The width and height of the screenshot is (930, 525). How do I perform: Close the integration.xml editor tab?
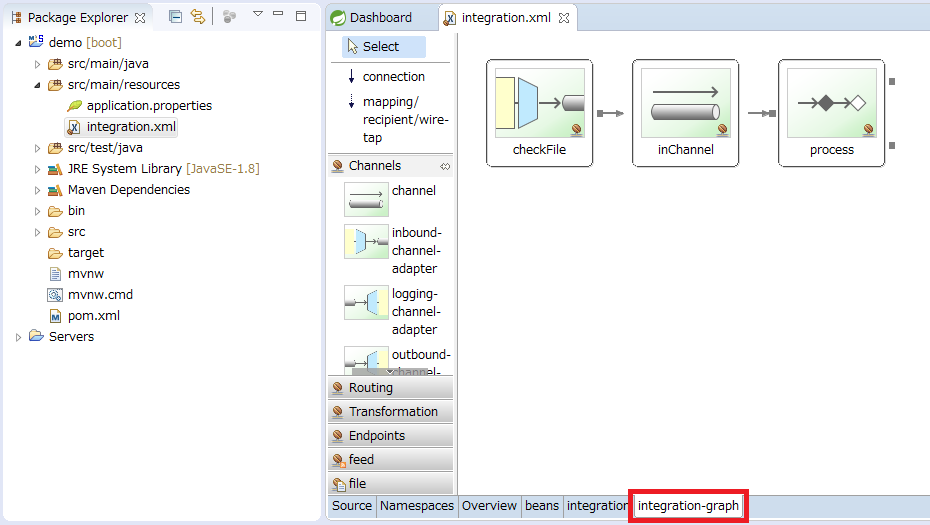point(564,18)
